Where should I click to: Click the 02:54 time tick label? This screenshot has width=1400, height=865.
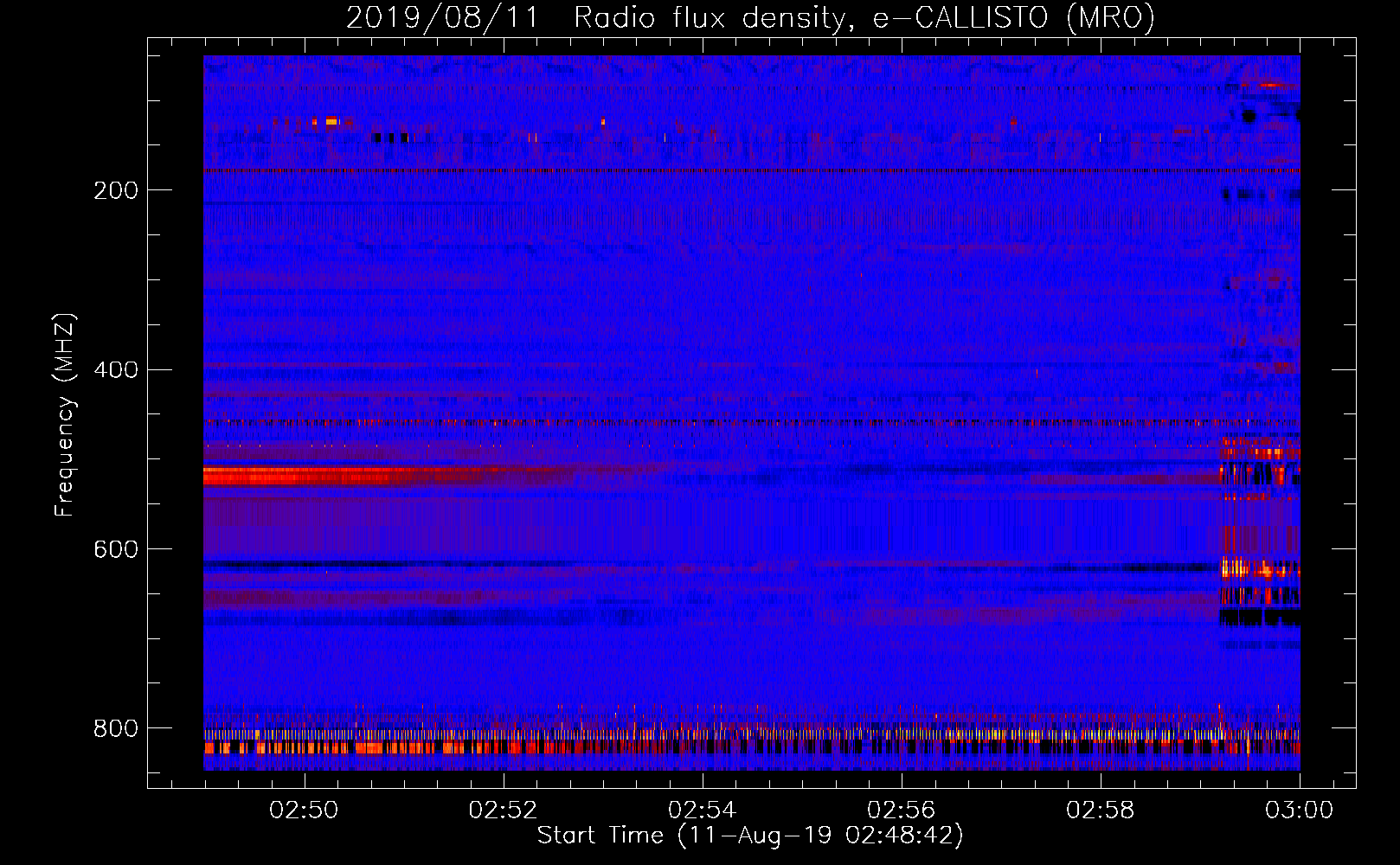coord(702,811)
